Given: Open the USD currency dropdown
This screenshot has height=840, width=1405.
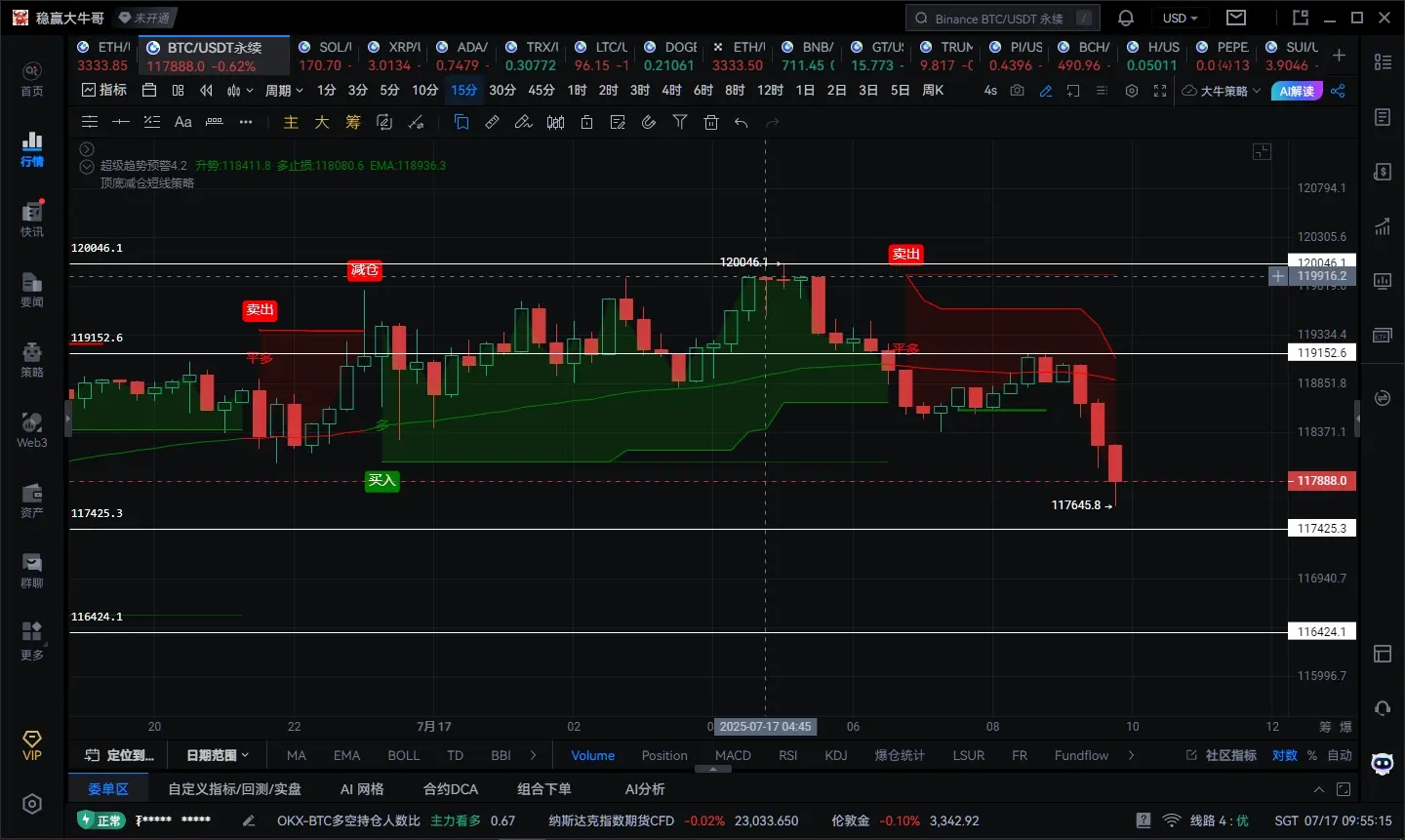Looking at the screenshot, I should (x=1180, y=18).
